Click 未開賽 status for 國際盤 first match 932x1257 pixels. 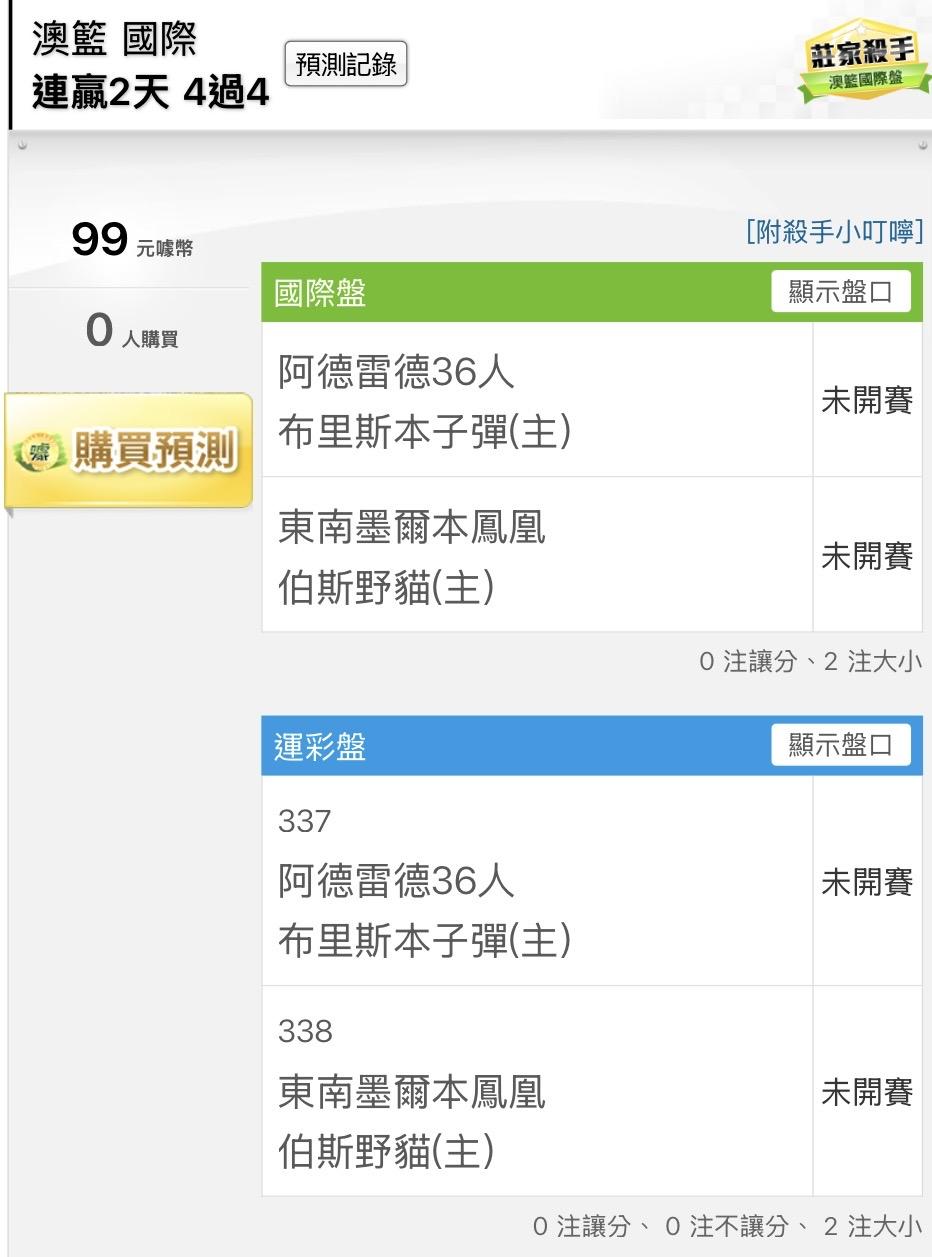pyautogui.click(x=867, y=401)
